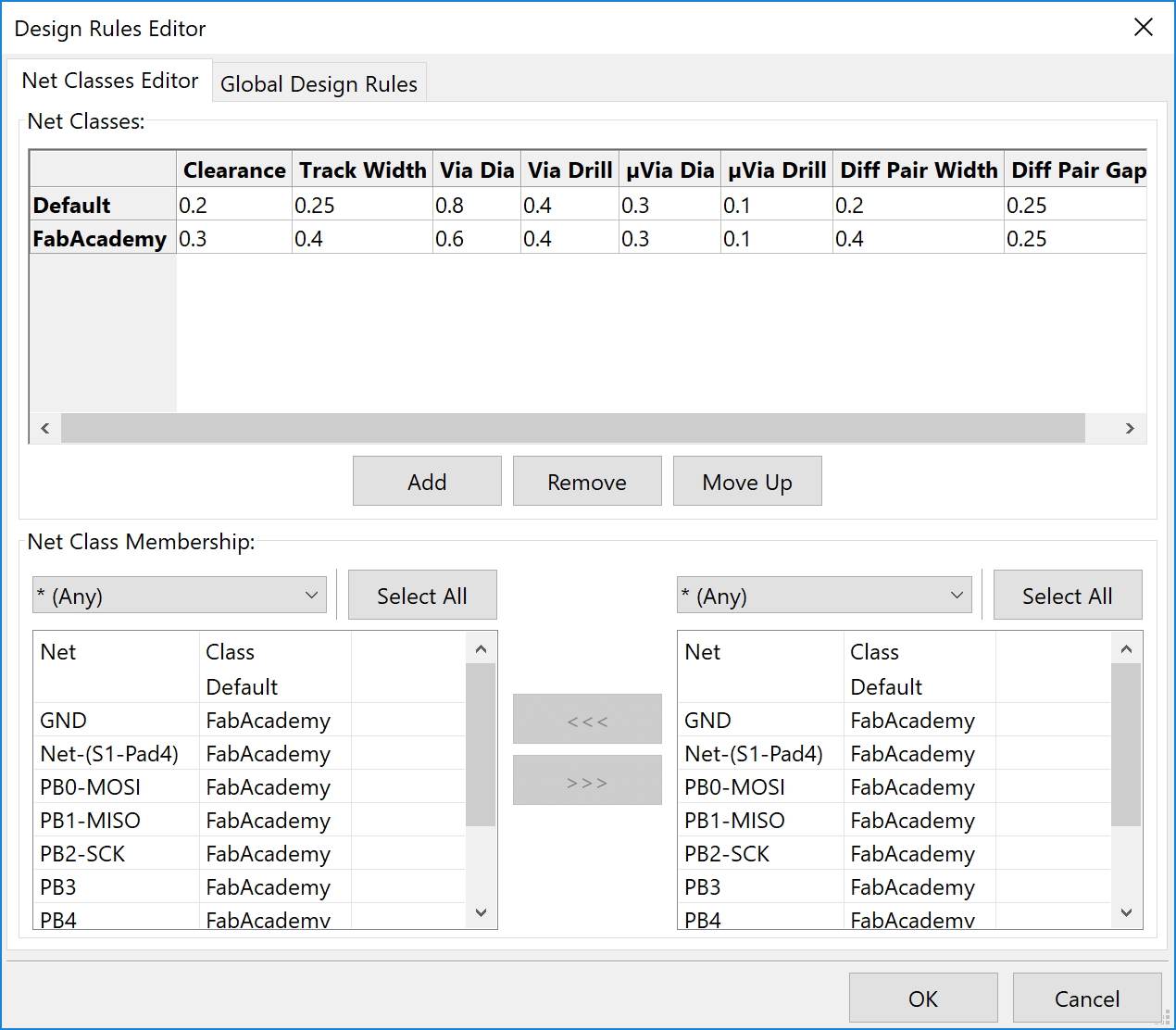Click the right membership list scrollbar thumb

1126,745
